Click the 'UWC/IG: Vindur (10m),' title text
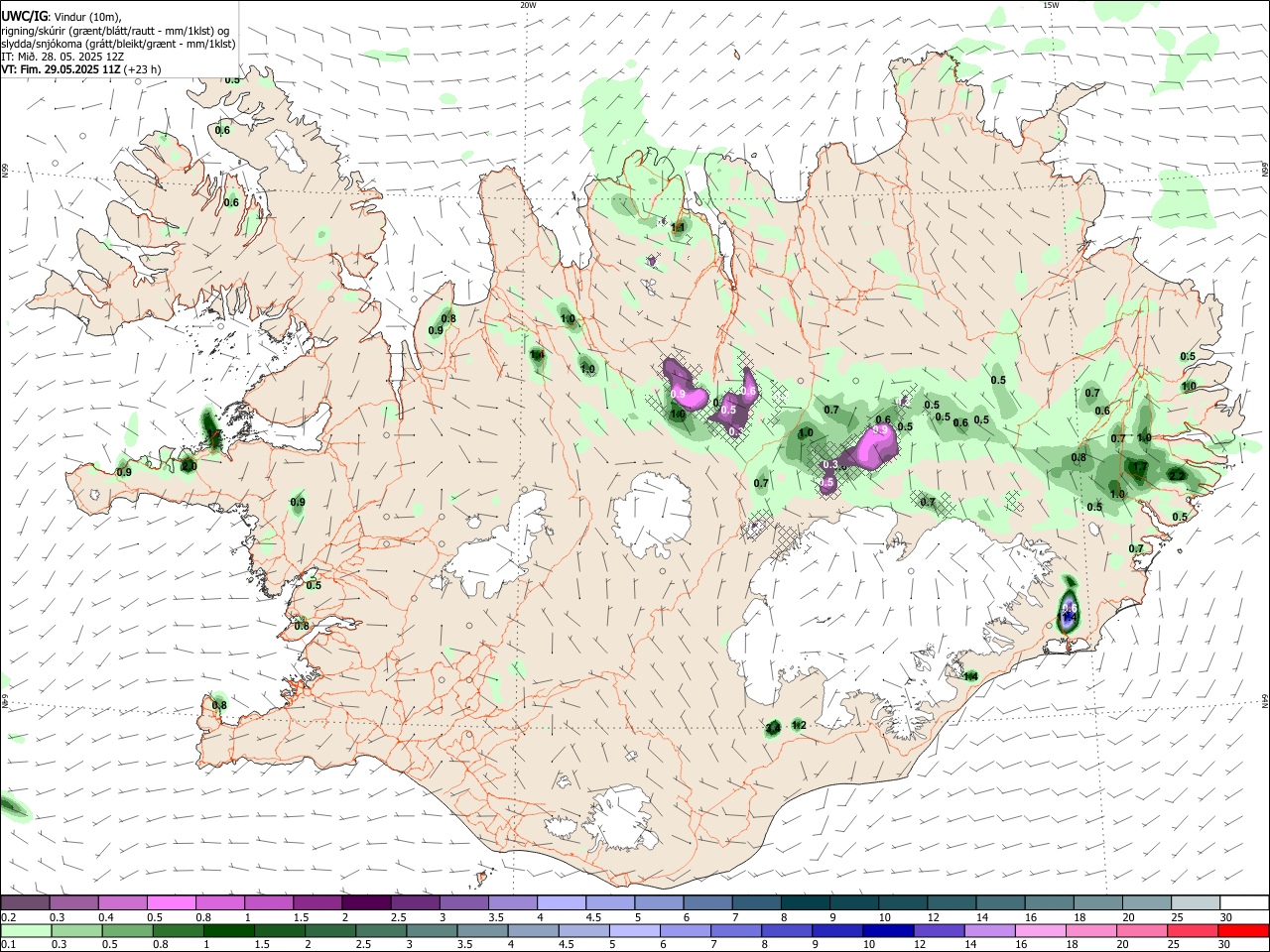The image size is (1270, 952). click(x=62, y=17)
